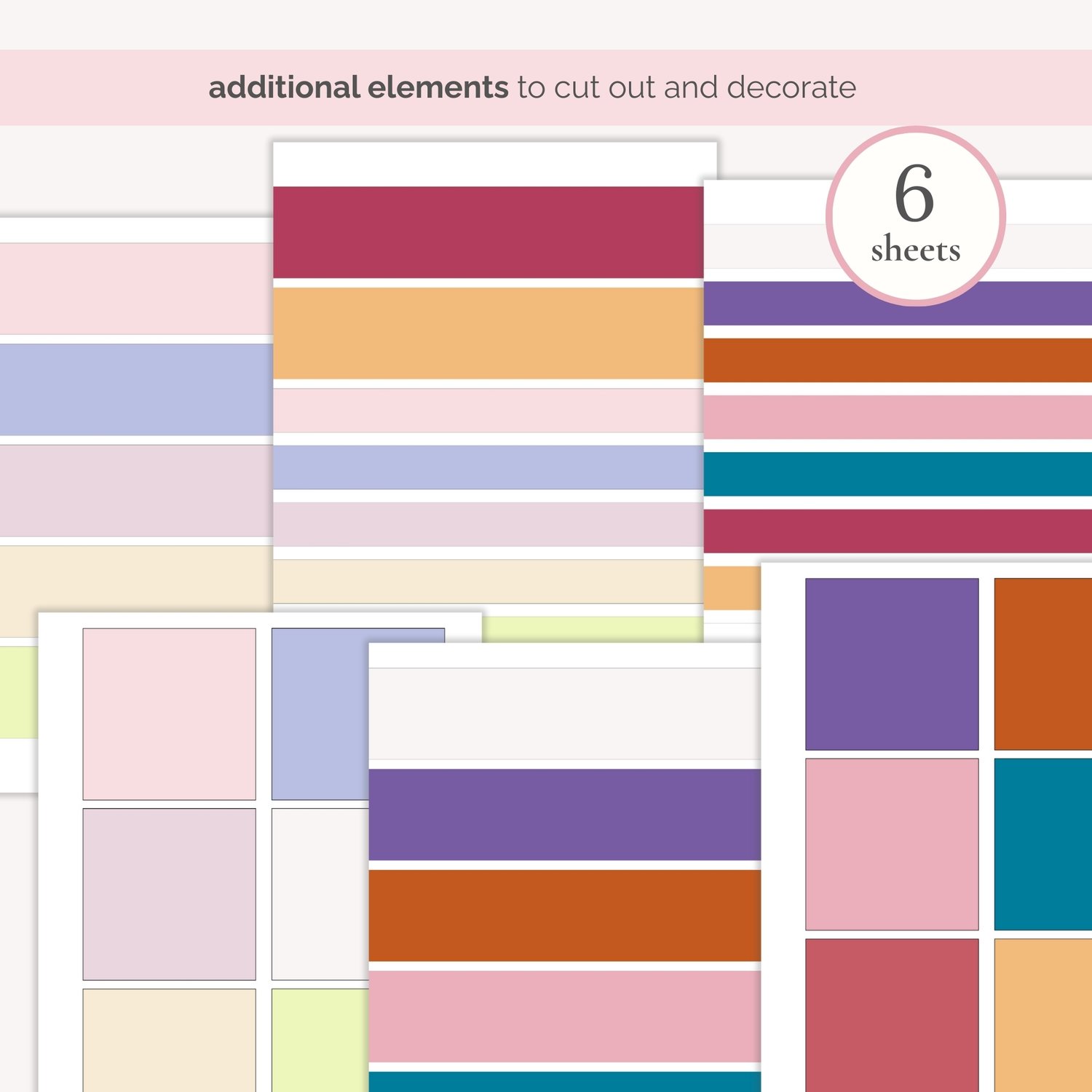1092x1092 pixels.
Task: Pick the rust orange square on the bottom-right sheet
Action: (x=1043, y=664)
